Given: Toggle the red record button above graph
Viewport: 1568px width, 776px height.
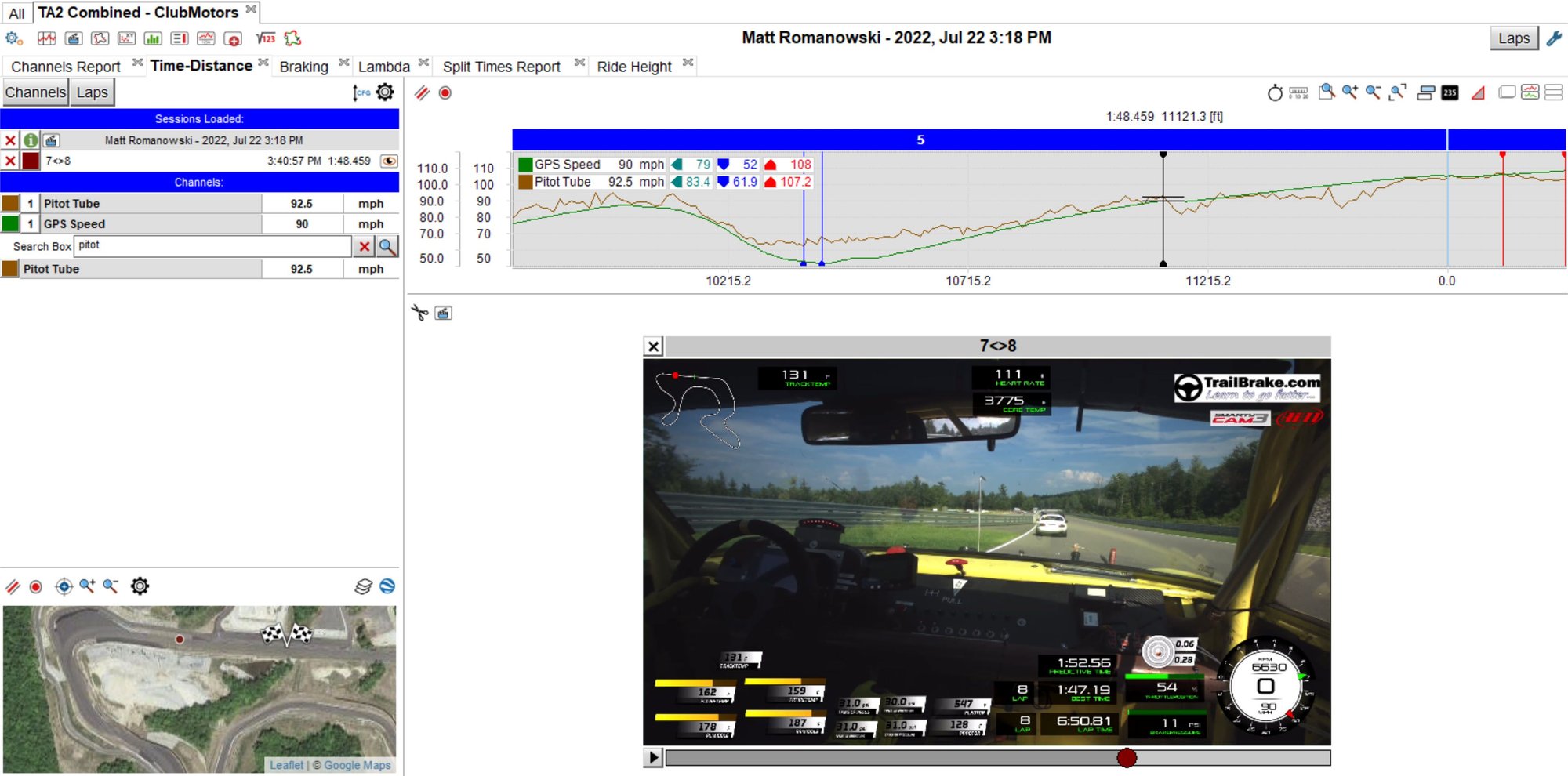Looking at the screenshot, I should [445, 93].
